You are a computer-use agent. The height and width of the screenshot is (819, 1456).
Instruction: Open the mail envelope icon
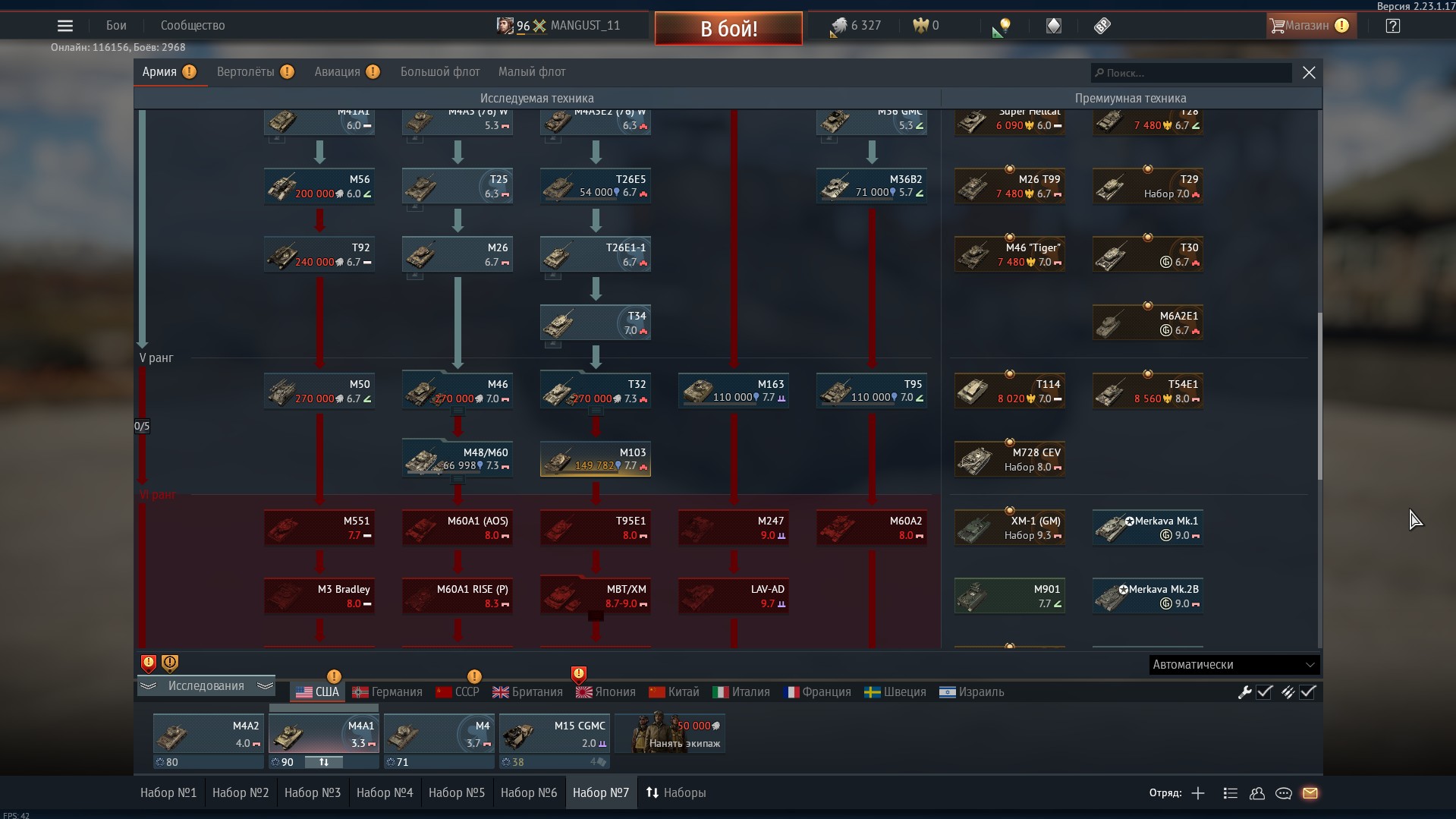point(1310,793)
